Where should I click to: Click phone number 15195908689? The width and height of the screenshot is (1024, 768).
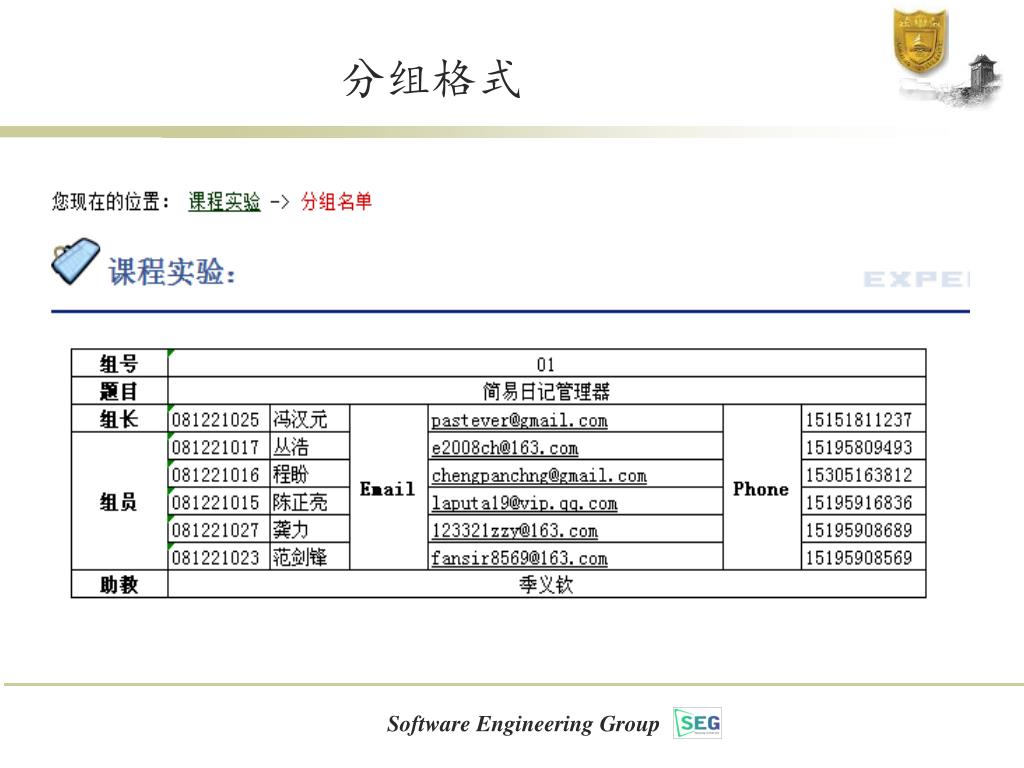coord(858,530)
